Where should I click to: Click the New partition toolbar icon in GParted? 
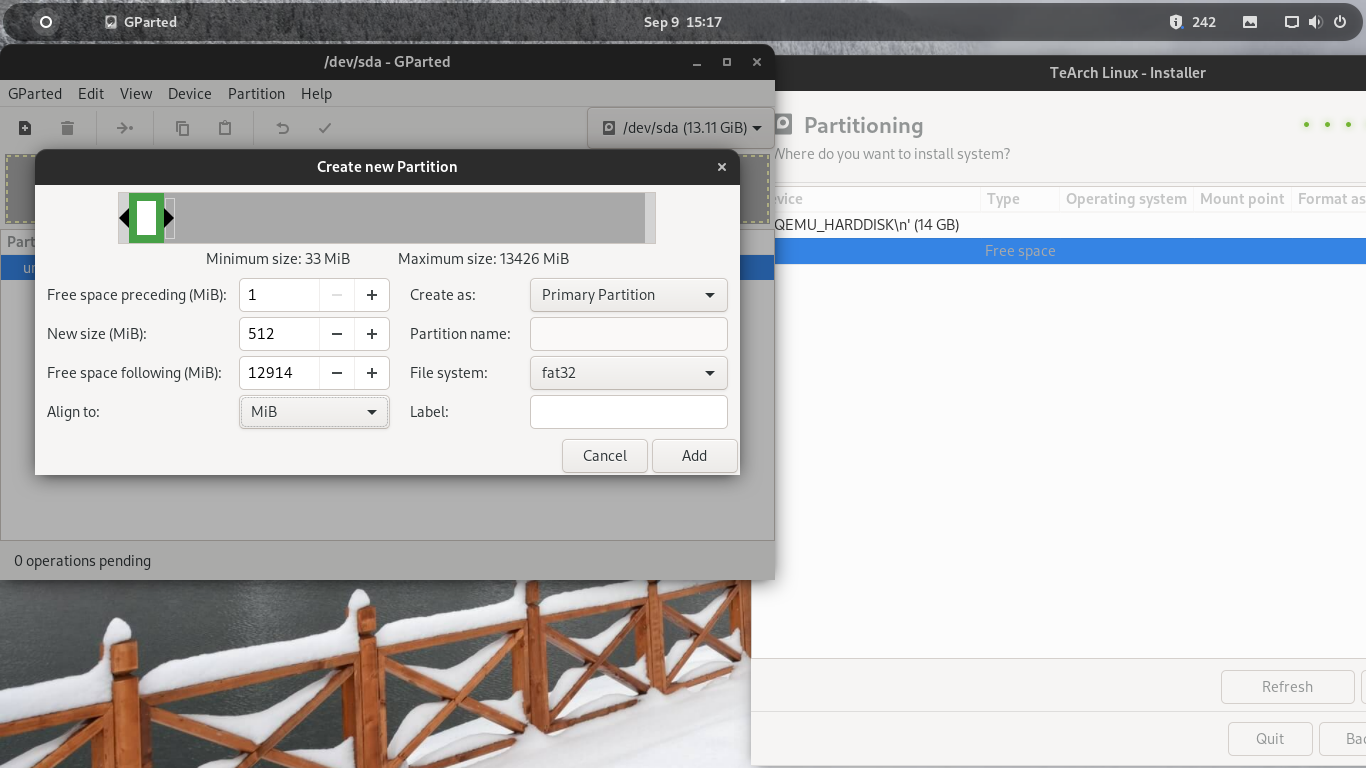(x=25, y=128)
